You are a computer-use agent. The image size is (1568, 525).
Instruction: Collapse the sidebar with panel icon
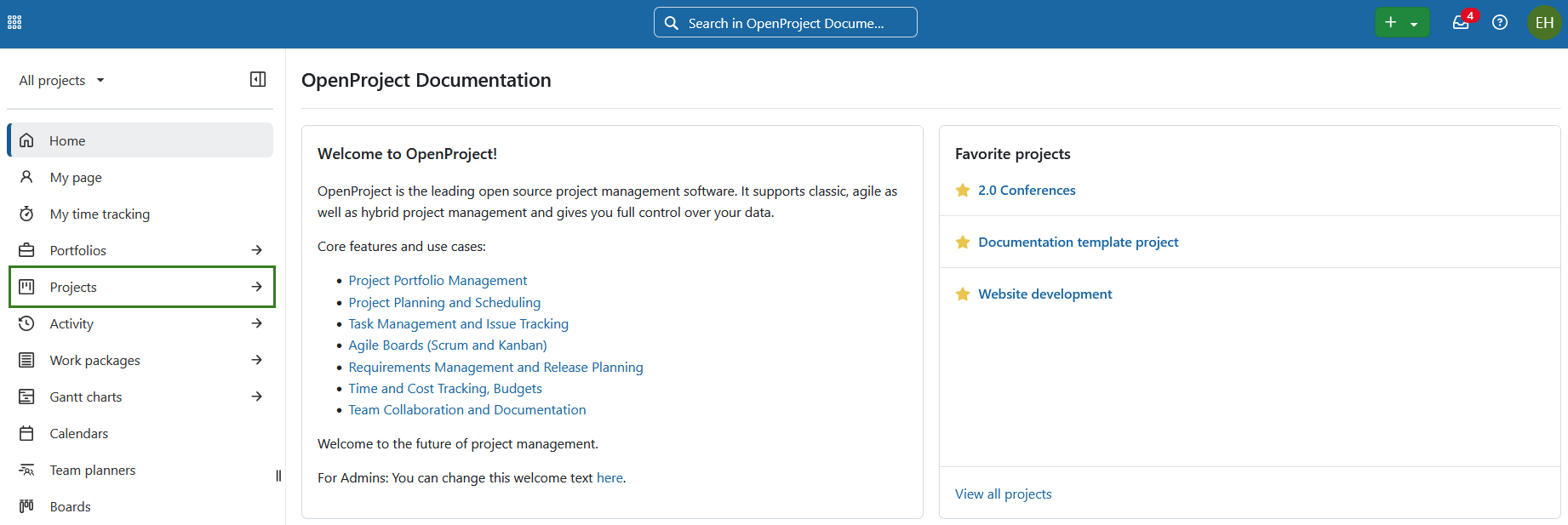[x=258, y=79]
